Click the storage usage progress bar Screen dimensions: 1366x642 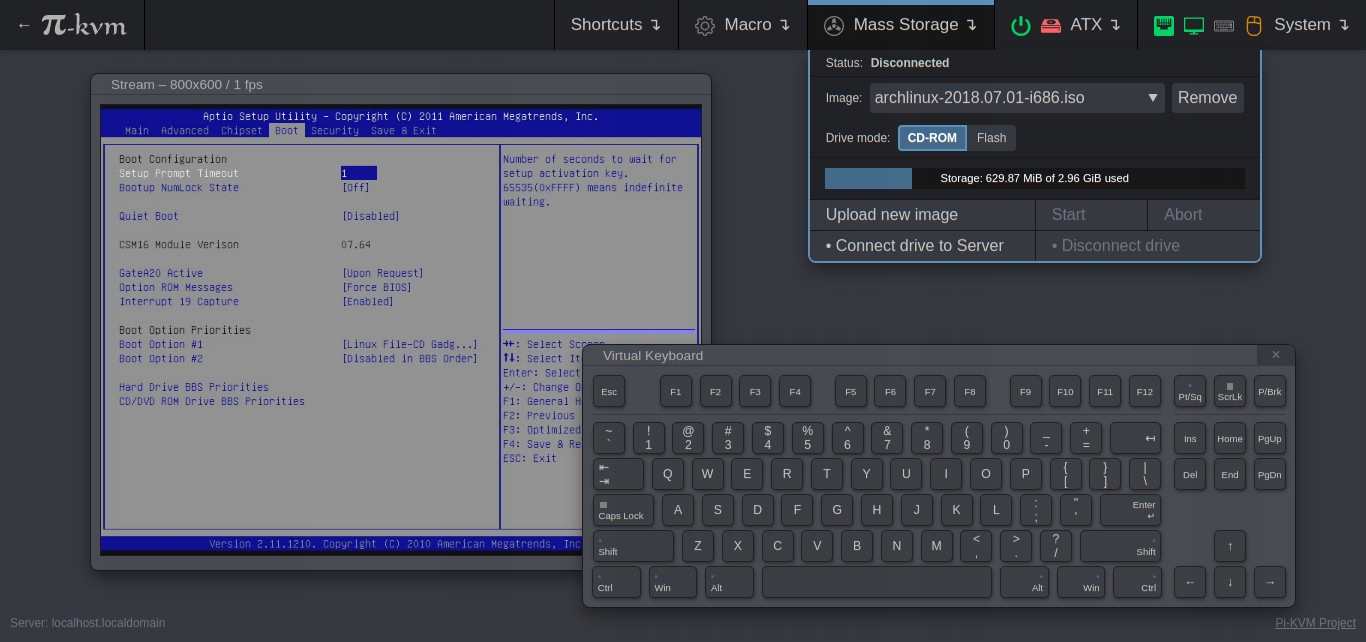pos(1034,179)
